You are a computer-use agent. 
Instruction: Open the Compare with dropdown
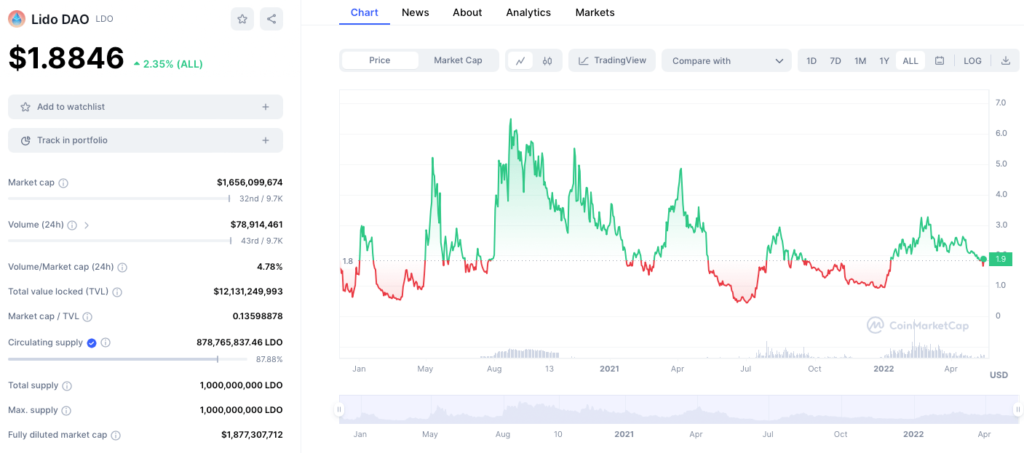click(x=726, y=61)
